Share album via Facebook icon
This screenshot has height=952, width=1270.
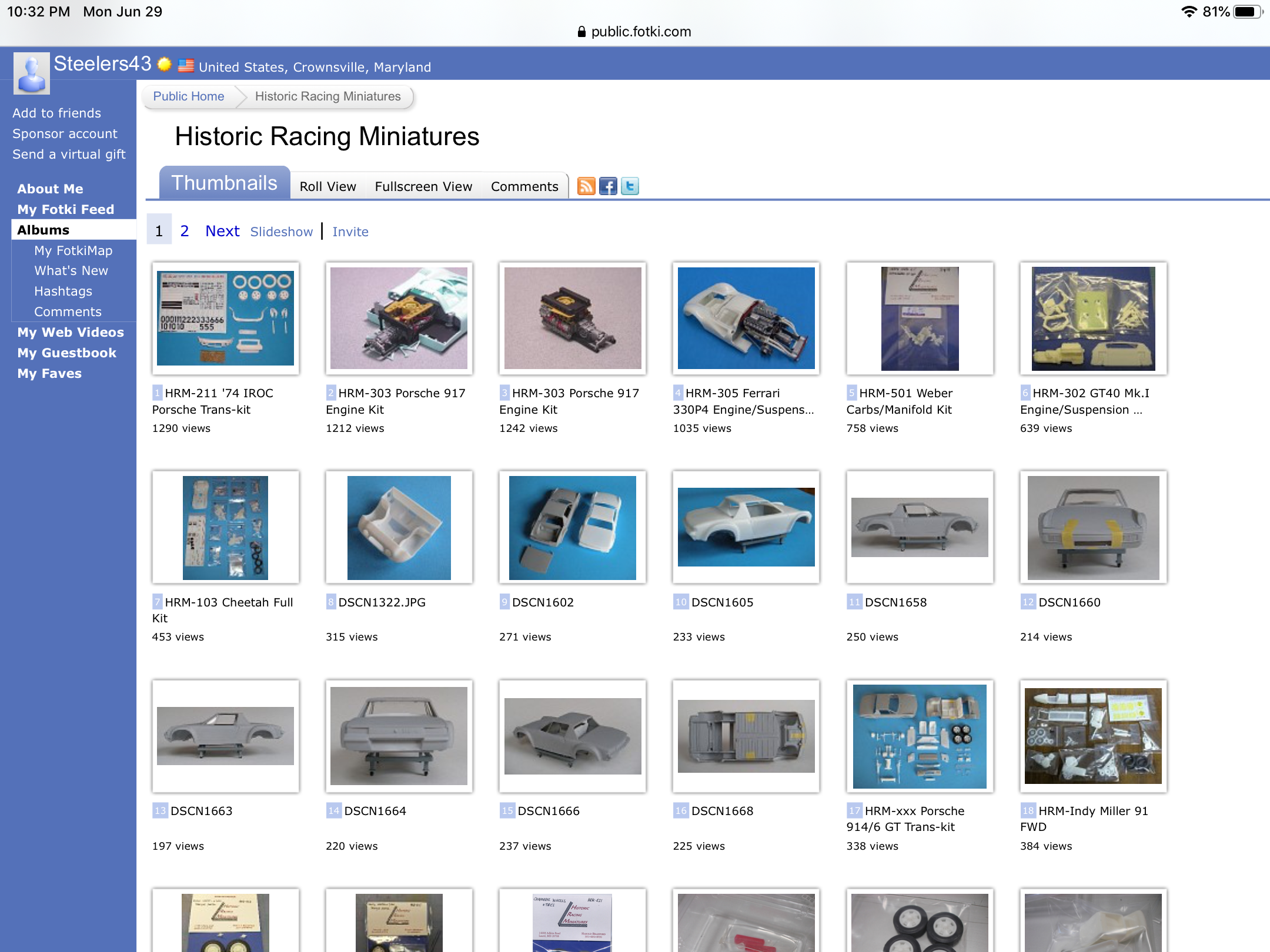point(608,186)
